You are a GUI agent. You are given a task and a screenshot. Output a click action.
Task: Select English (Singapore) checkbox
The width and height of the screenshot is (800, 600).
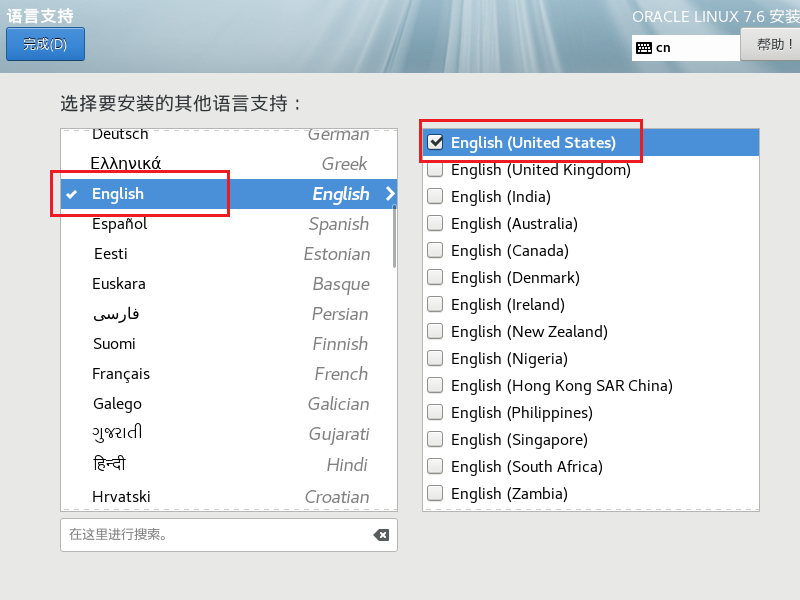pyautogui.click(x=435, y=440)
